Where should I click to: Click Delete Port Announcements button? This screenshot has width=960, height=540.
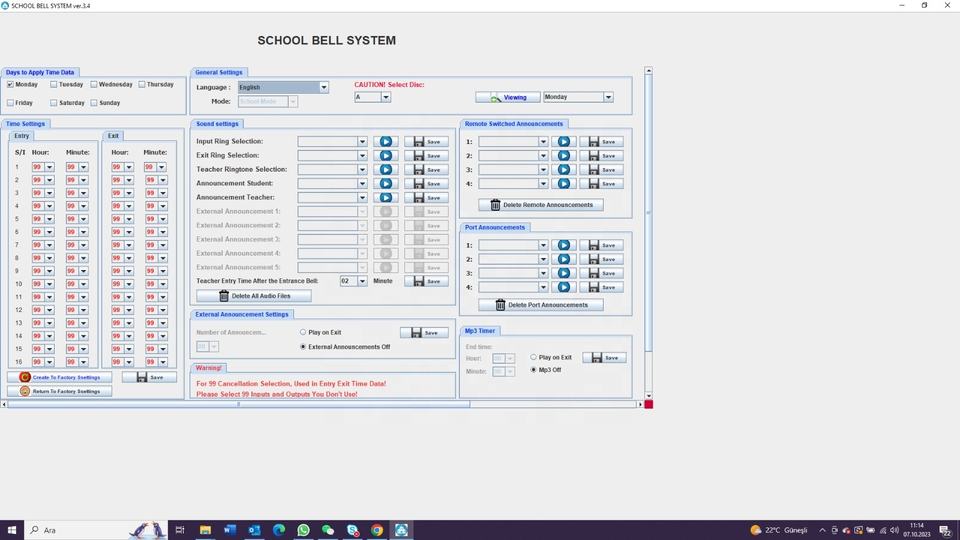click(541, 305)
